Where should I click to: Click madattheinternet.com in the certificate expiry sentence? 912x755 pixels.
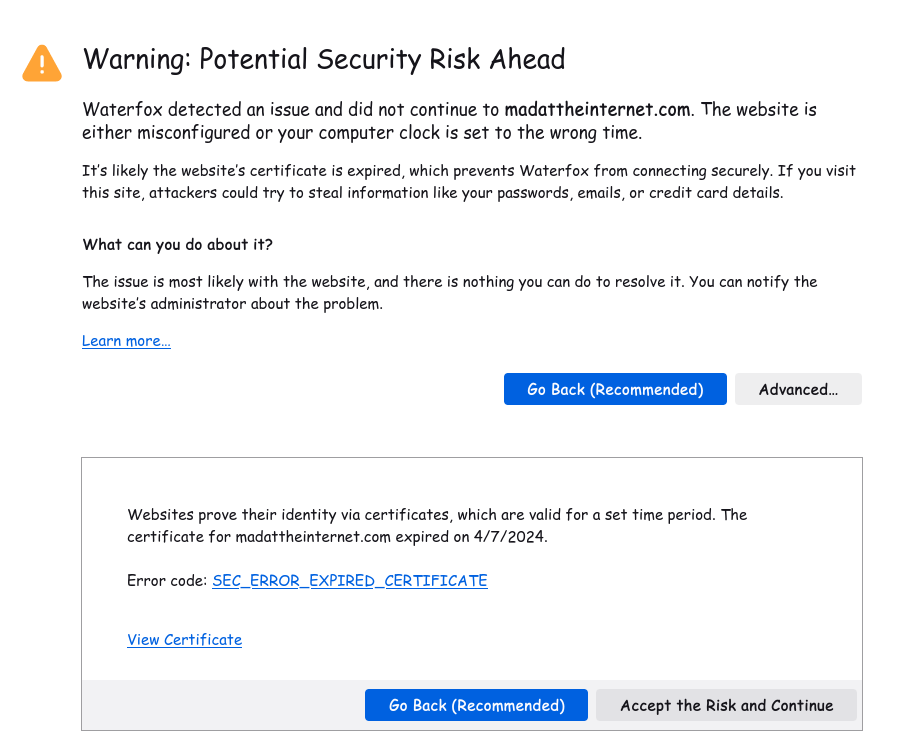[x=313, y=536]
